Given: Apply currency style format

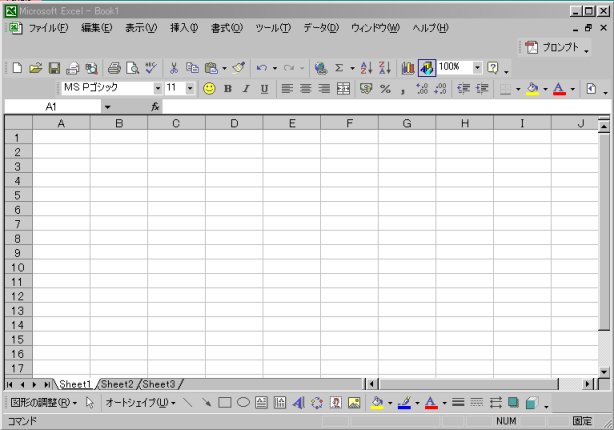Looking at the screenshot, I should click(x=366, y=89).
